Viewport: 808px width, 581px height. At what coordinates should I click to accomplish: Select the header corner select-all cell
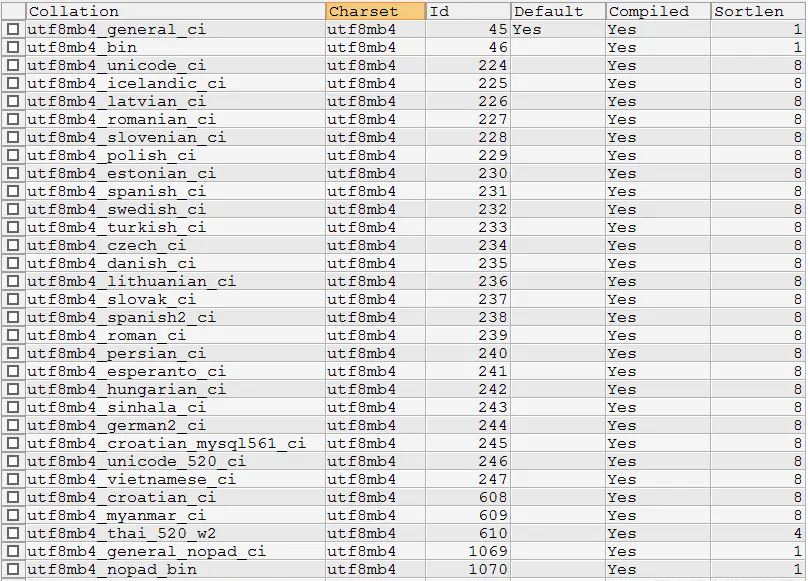tap(13, 11)
